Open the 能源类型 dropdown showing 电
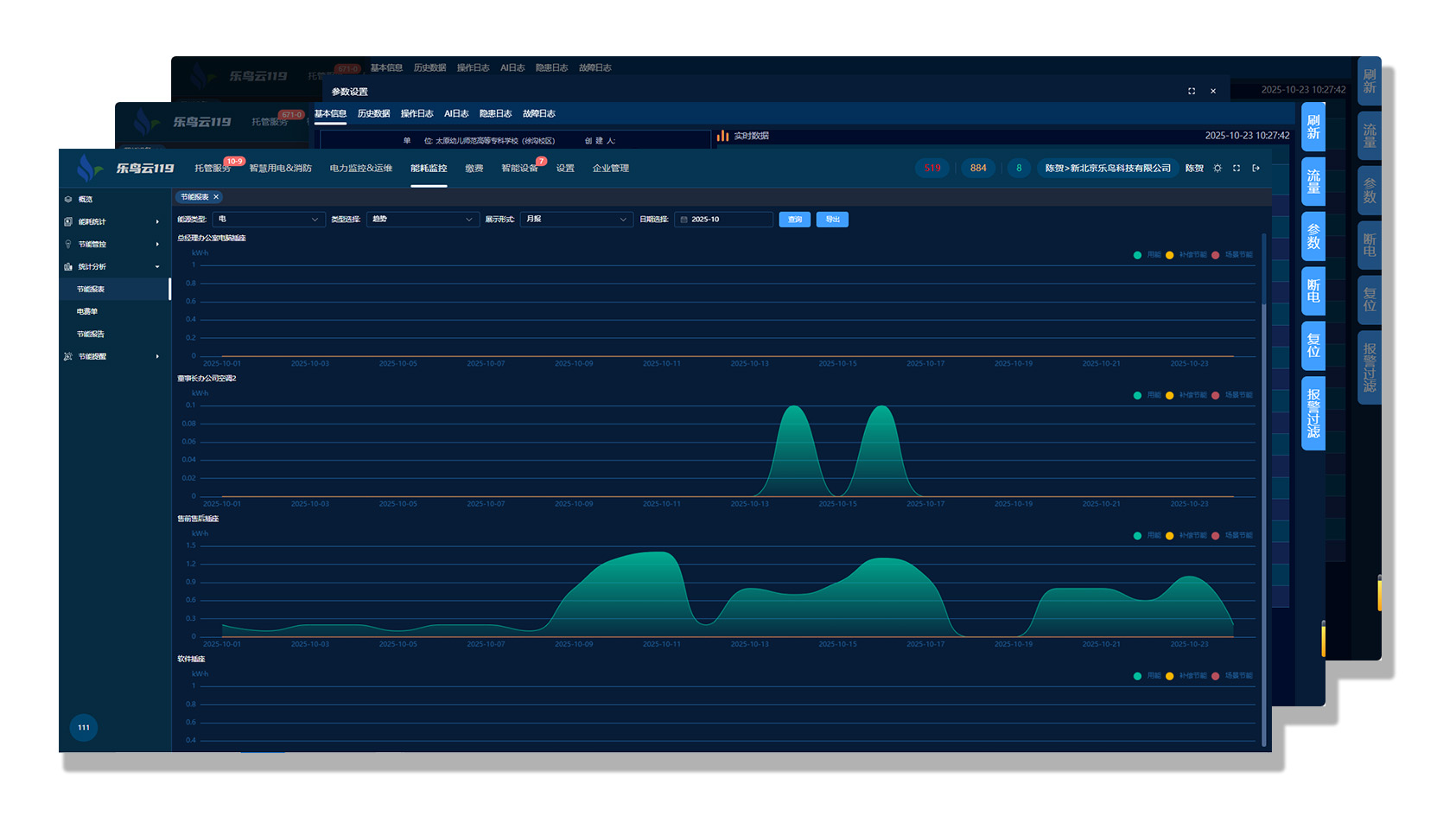The width and height of the screenshot is (1456, 817). coord(268,220)
